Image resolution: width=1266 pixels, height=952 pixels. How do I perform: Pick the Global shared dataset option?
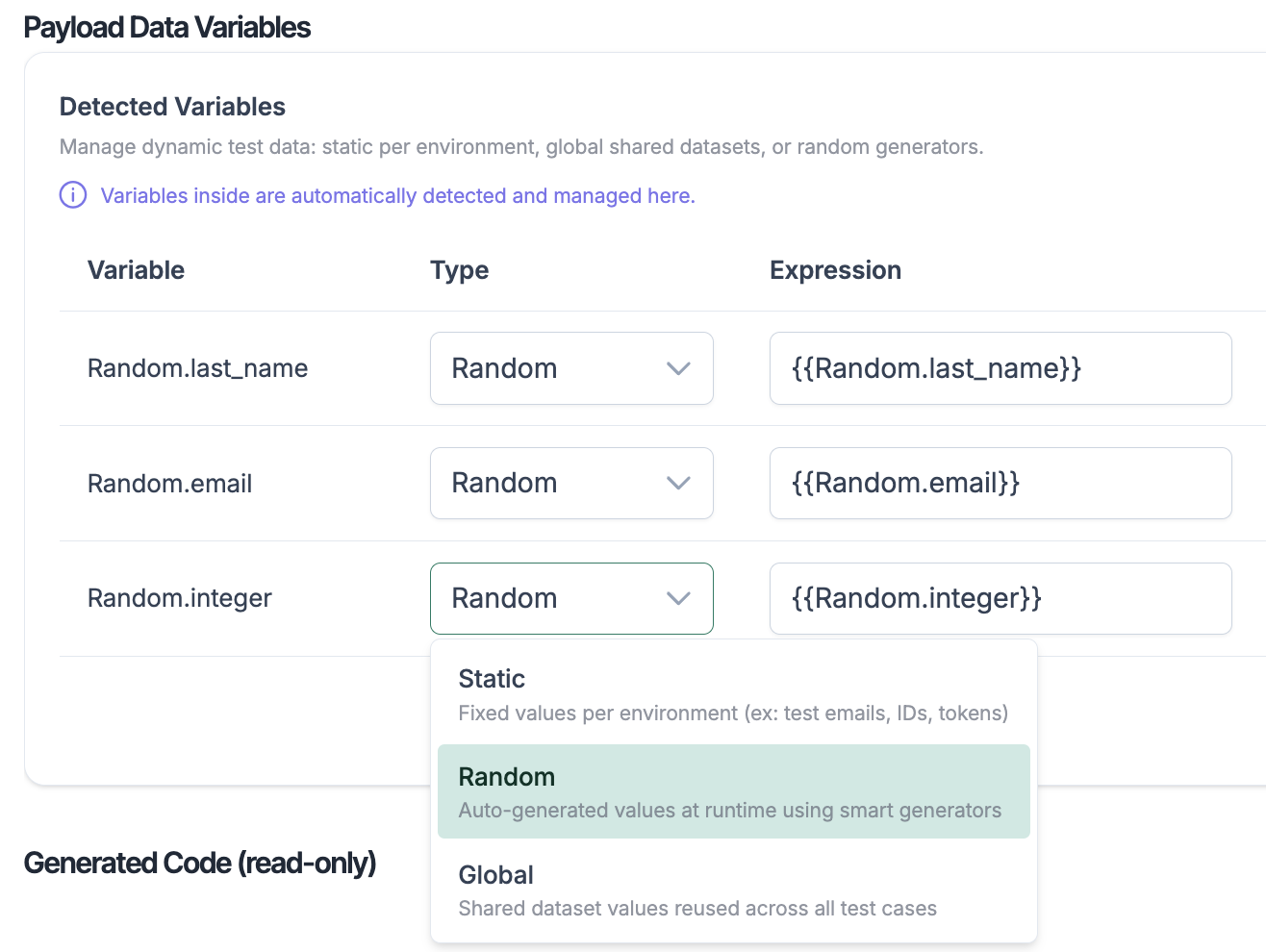pos(733,889)
